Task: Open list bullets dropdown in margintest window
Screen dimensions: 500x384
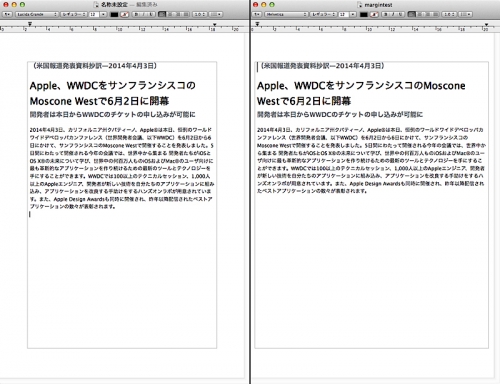Action: click(465, 14)
